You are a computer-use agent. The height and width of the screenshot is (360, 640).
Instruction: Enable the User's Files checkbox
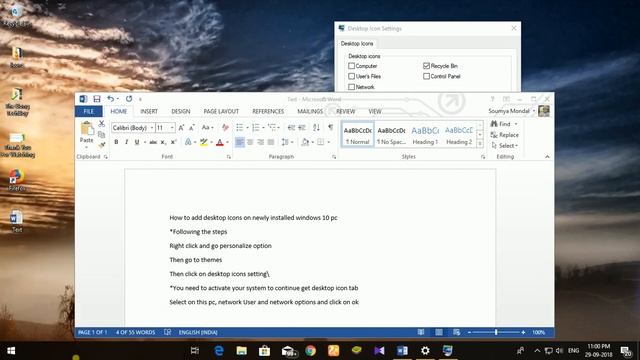[351, 76]
